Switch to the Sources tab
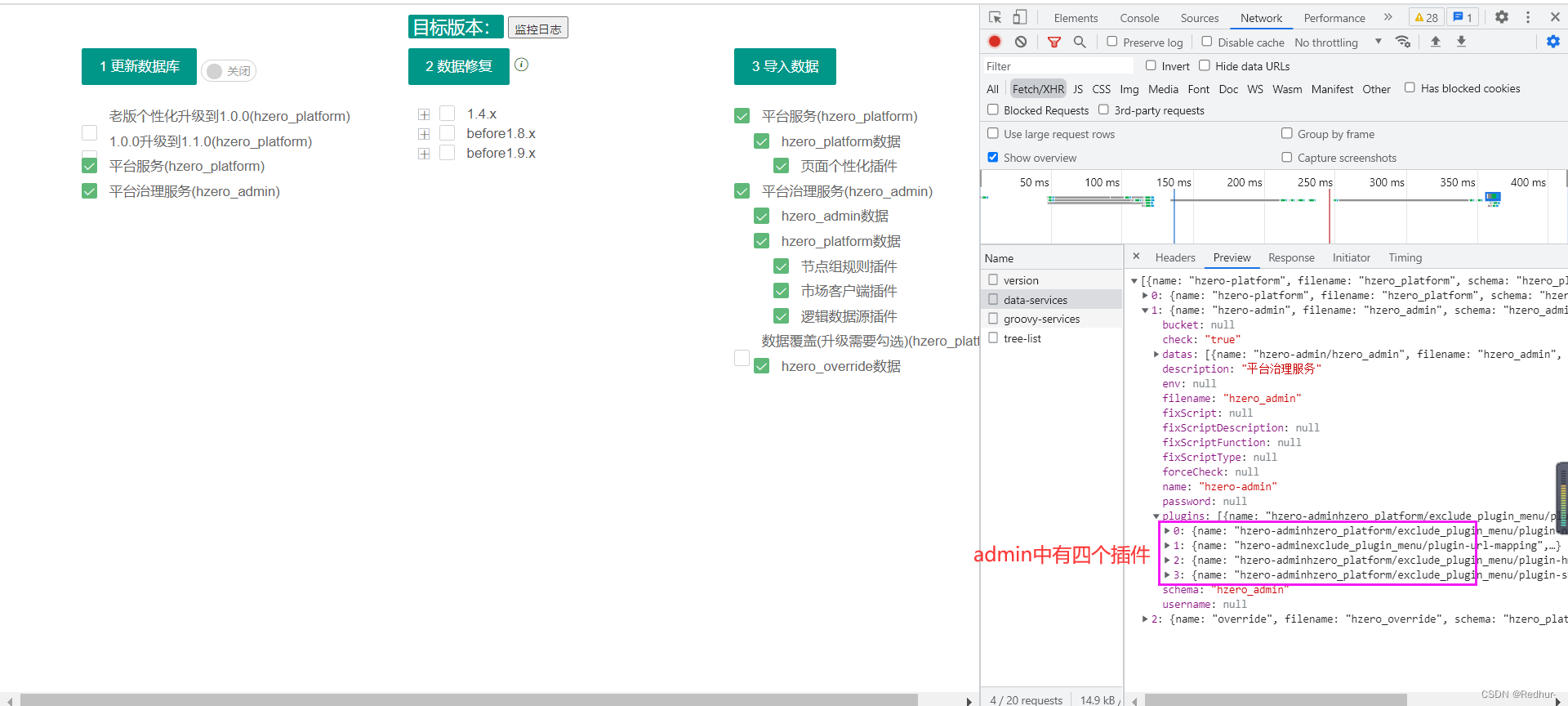The image size is (1568, 706). (x=1200, y=18)
